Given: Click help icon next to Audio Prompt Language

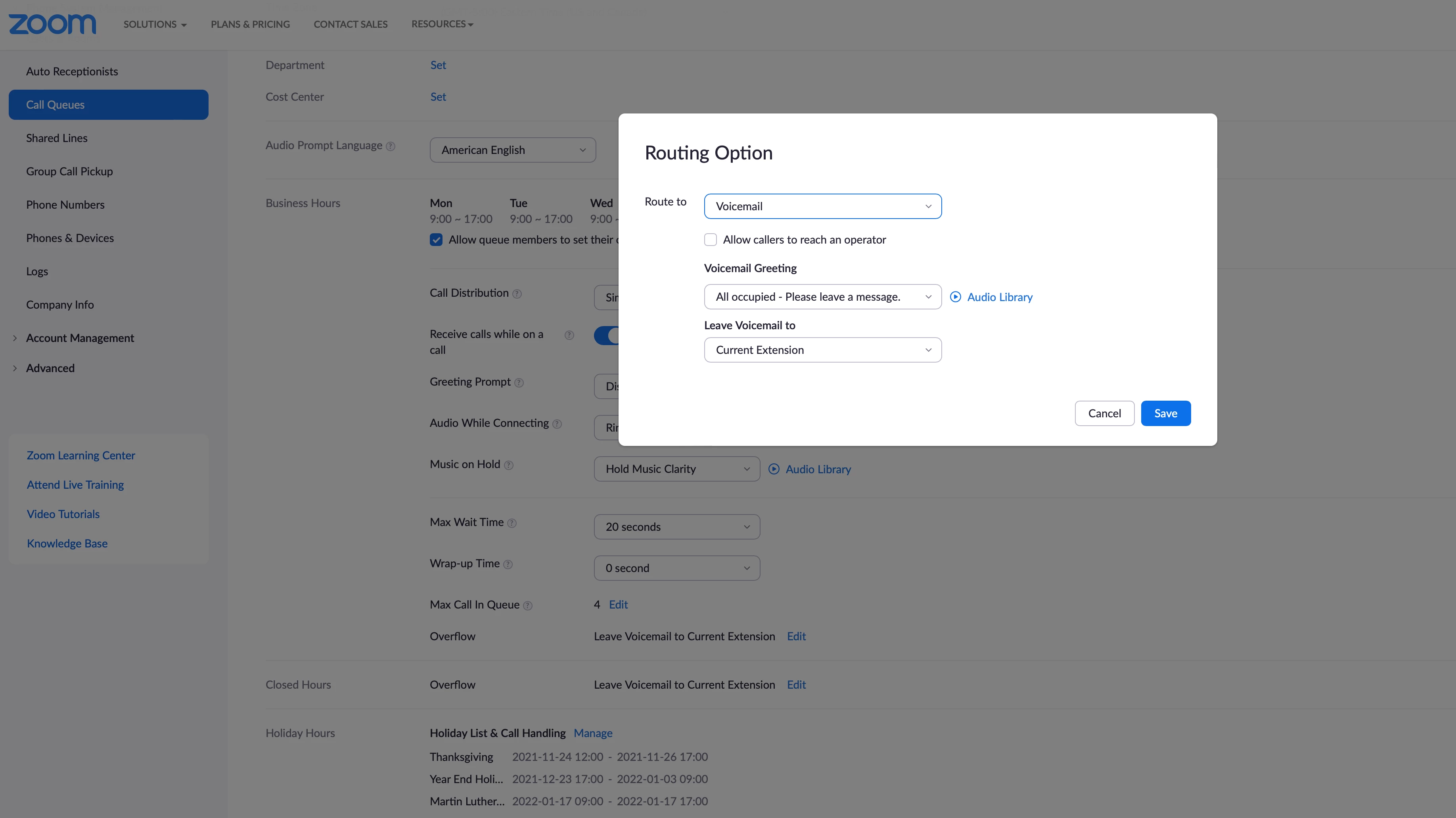Looking at the screenshot, I should click(391, 146).
